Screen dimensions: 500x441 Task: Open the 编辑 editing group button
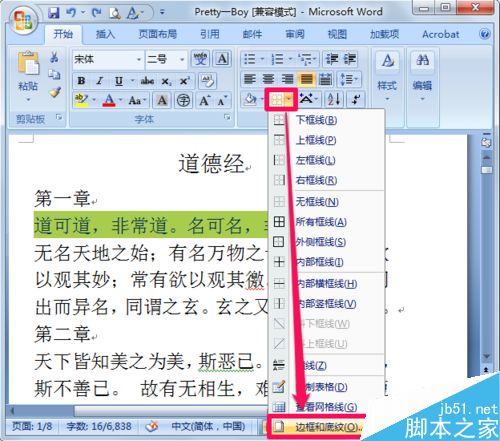(422, 76)
